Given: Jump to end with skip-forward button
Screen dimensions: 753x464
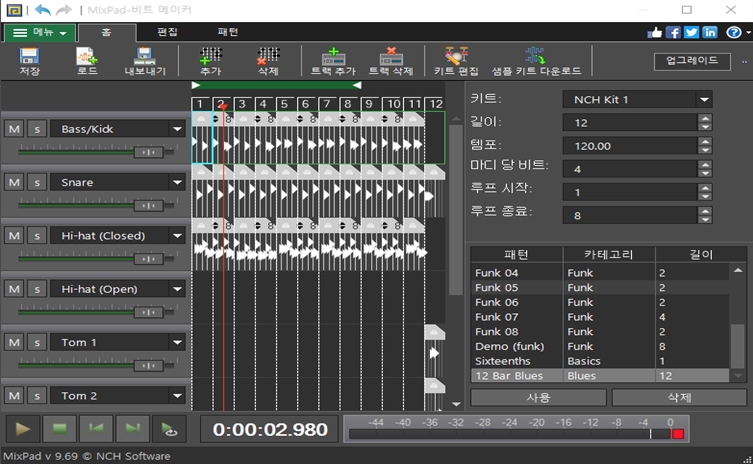Looking at the screenshot, I should click(133, 429).
